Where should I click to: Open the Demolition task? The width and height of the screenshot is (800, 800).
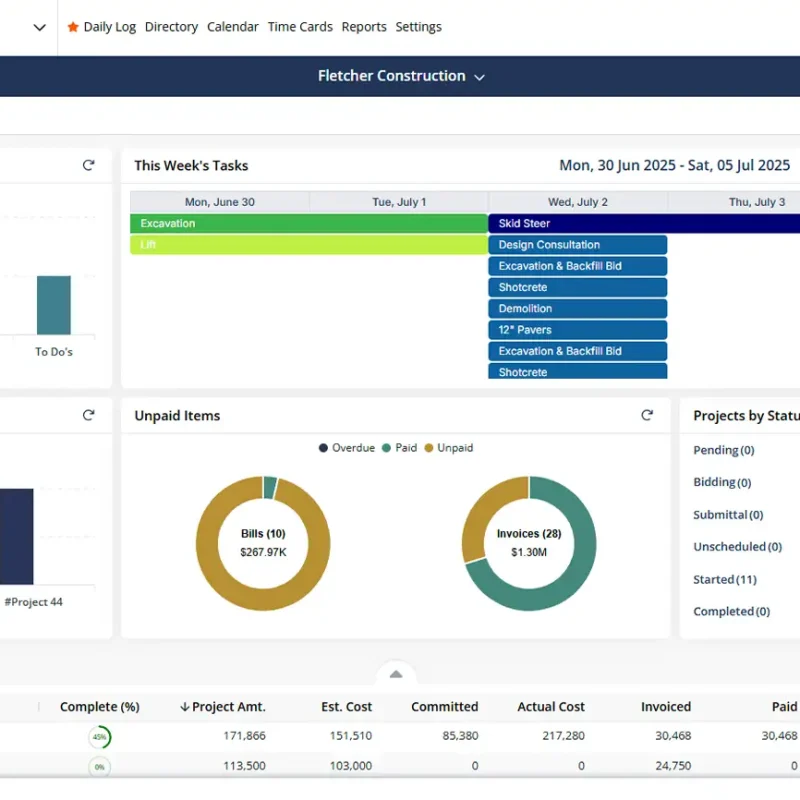point(578,309)
